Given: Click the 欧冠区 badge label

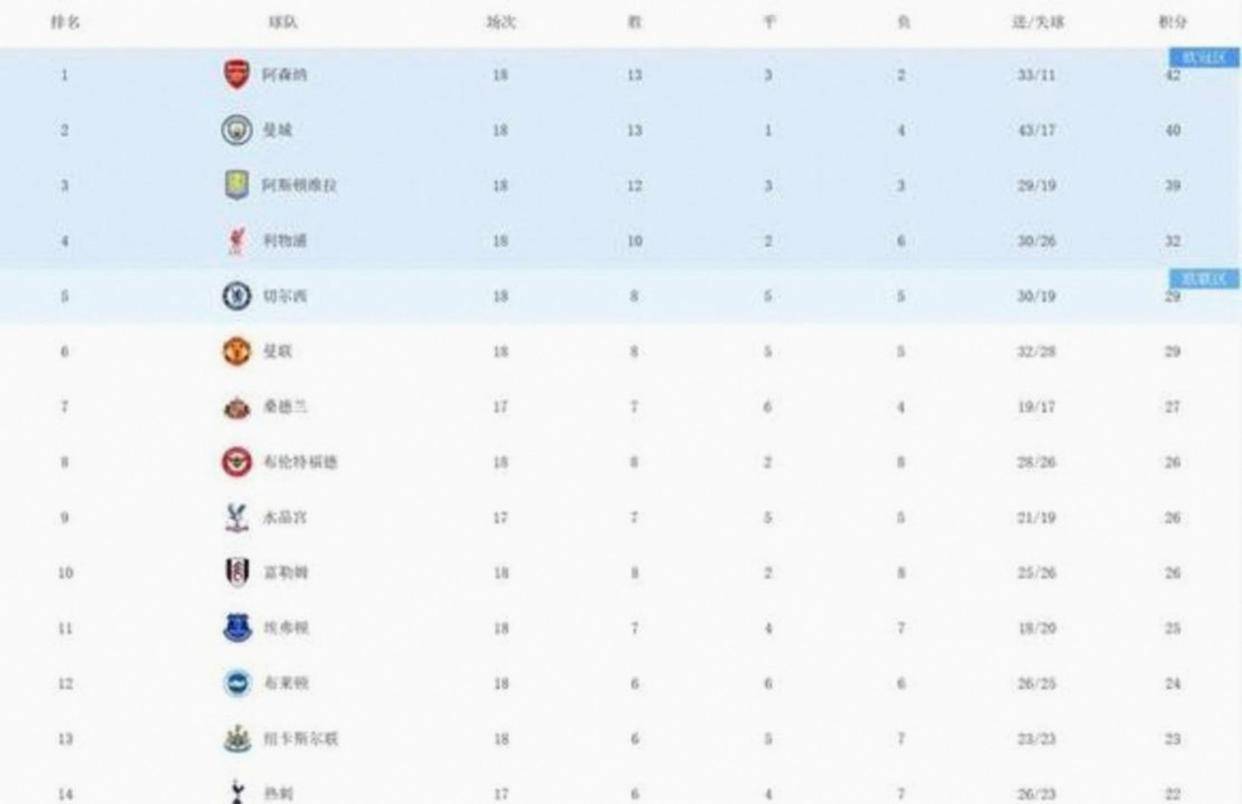Looking at the screenshot, I should 1203,58.
